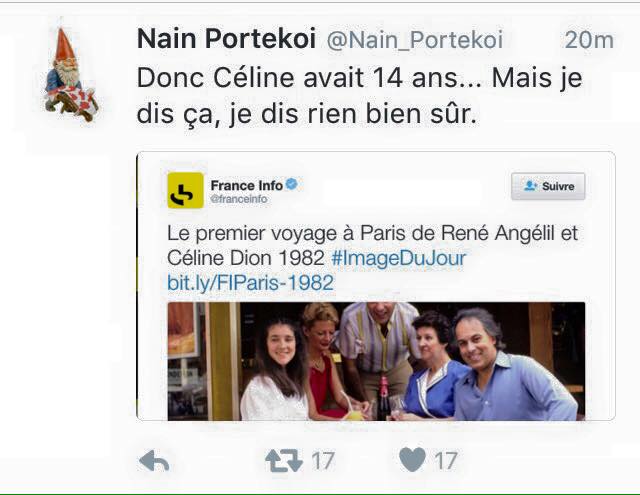Click the reply arrow icon
640x495 pixels.
(x=153, y=460)
